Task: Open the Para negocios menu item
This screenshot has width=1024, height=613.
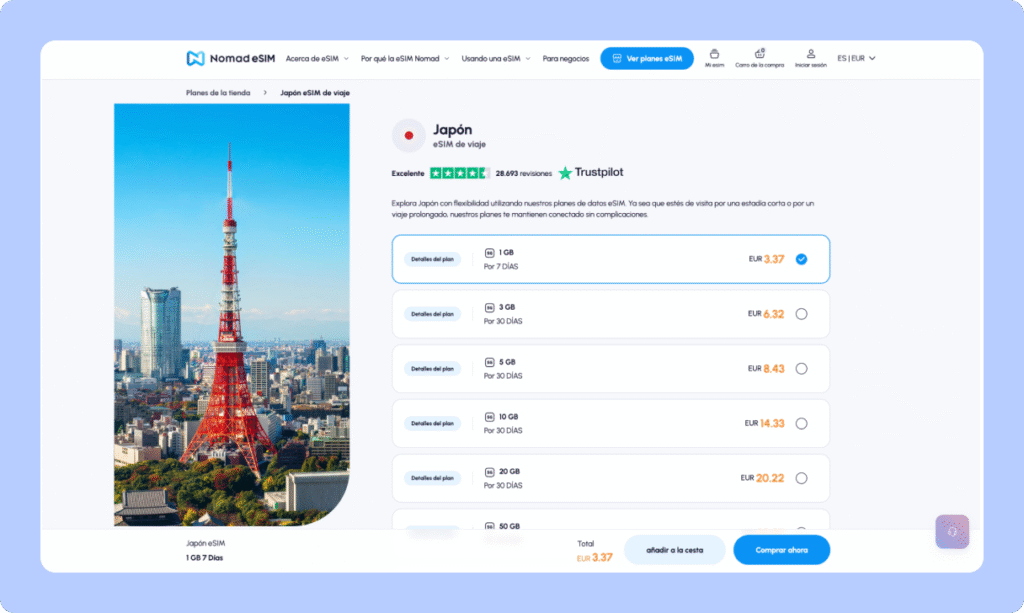Action: point(566,59)
